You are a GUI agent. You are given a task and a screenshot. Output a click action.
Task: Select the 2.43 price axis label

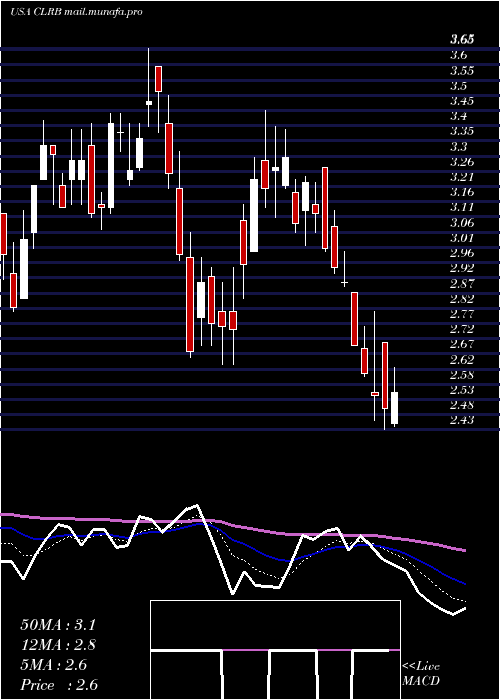tap(462, 420)
